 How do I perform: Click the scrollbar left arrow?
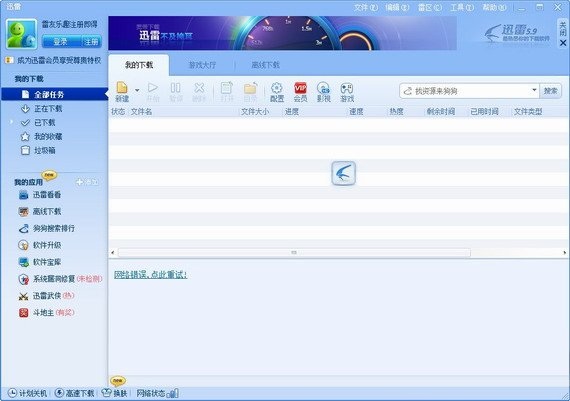[113, 252]
